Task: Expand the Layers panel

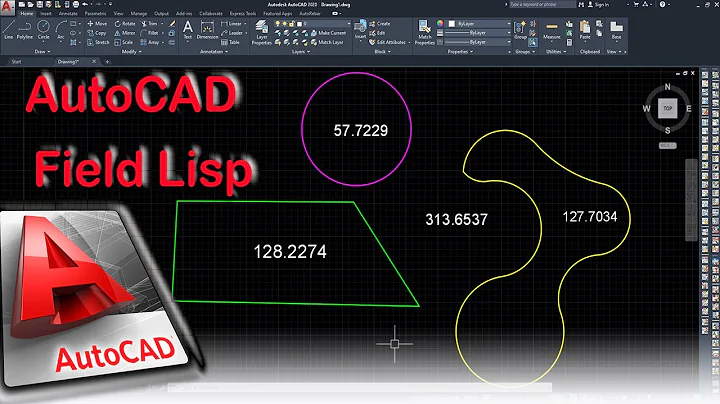Action: [x=301, y=52]
